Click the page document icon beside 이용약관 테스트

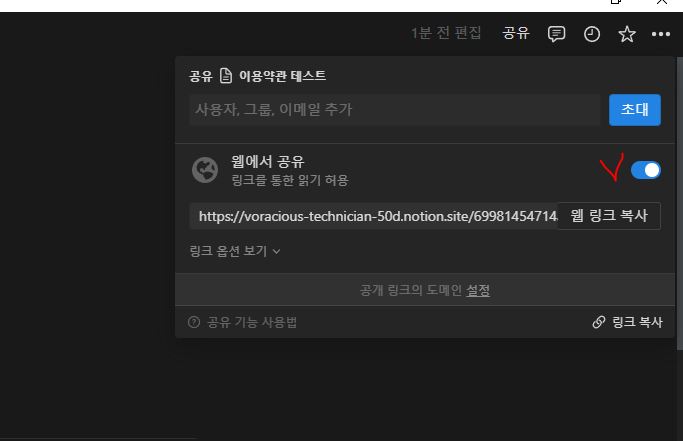coord(226,76)
